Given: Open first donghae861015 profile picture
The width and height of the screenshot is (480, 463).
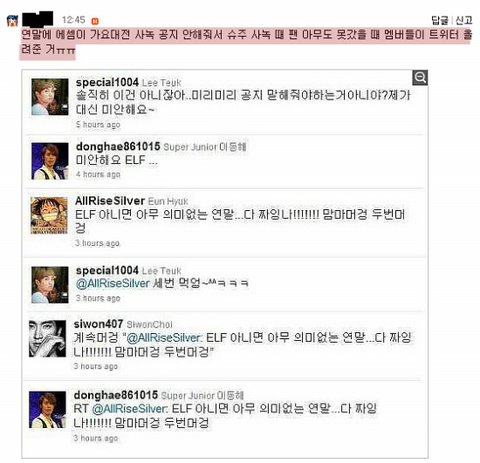Looking at the screenshot, I should pyautogui.click(x=50, y=161).
